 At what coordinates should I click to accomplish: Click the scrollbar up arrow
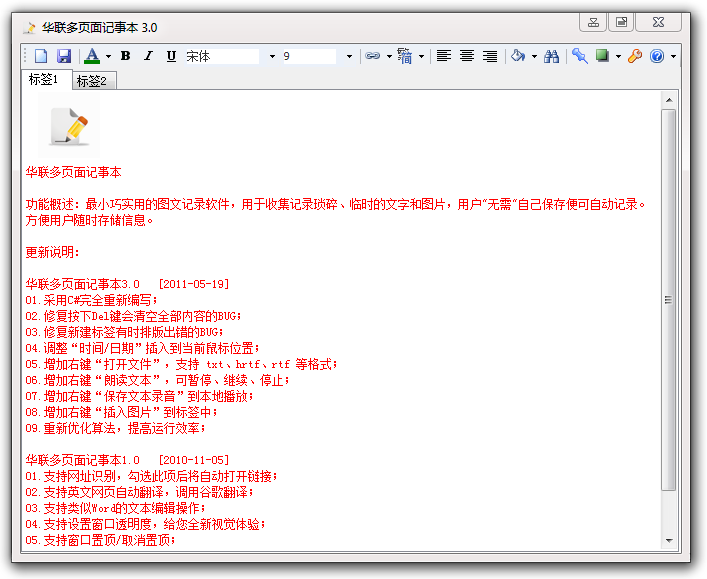(x=669, y=100)
